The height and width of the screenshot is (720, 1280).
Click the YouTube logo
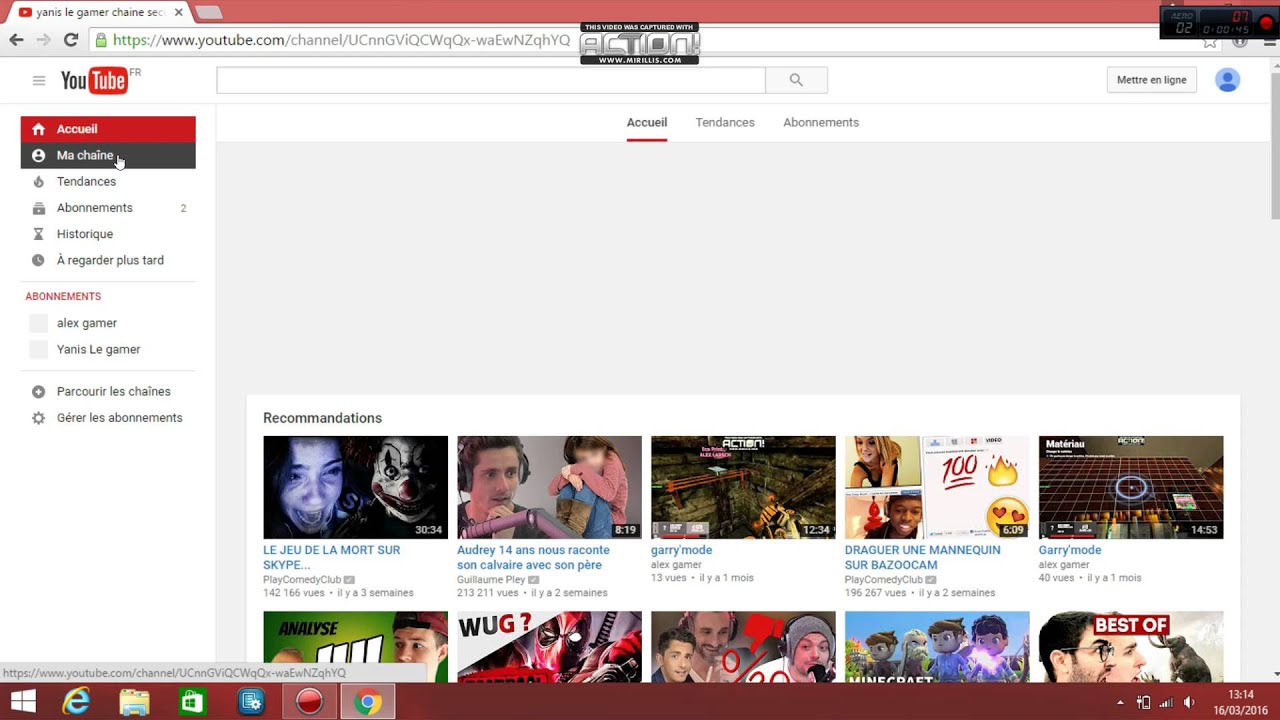(x=95, y=81)
